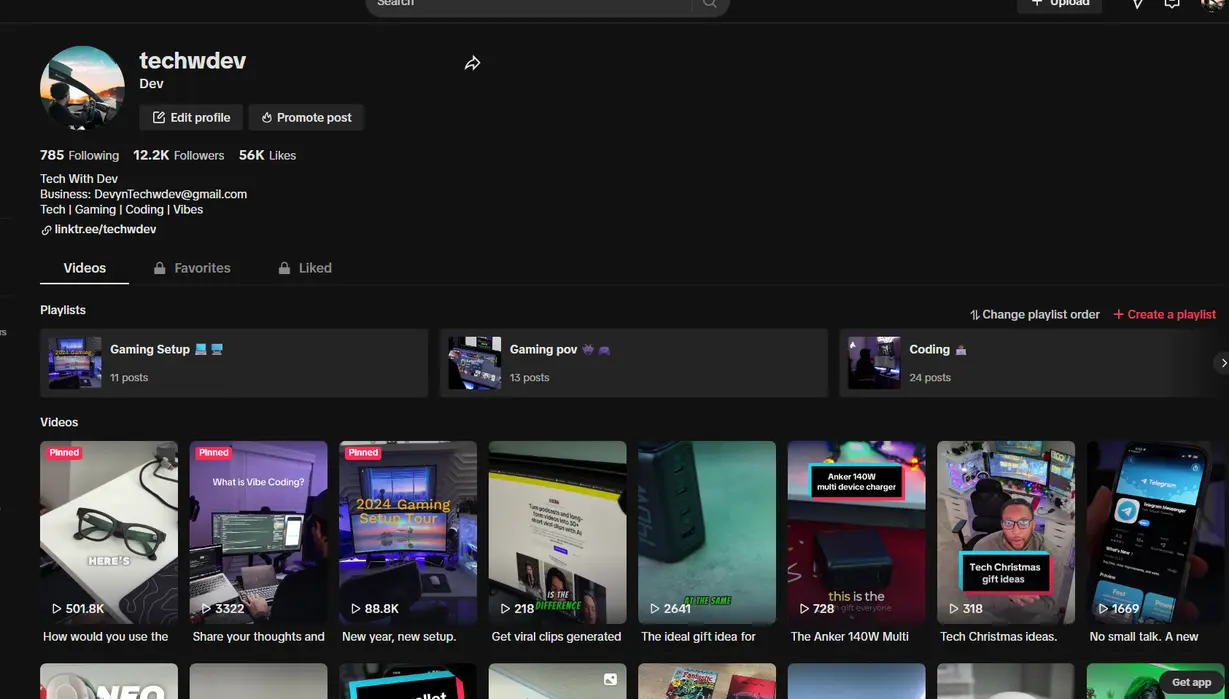Click Create a playlist
This screenshot has height=699, width=1229.
point(1165,314)
